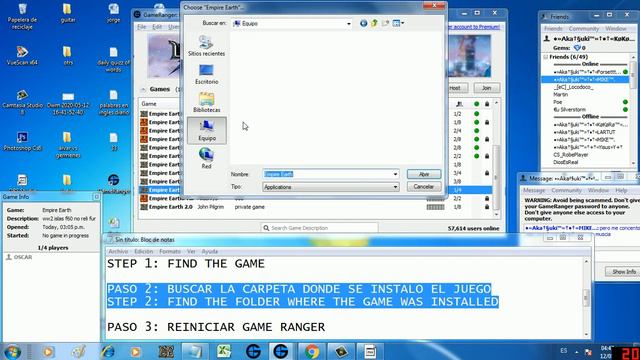Image resolution: width=640 pixels, height=360 pixels.
Task: Open Archivo menu in Bloc de notas
Action: 118,251
